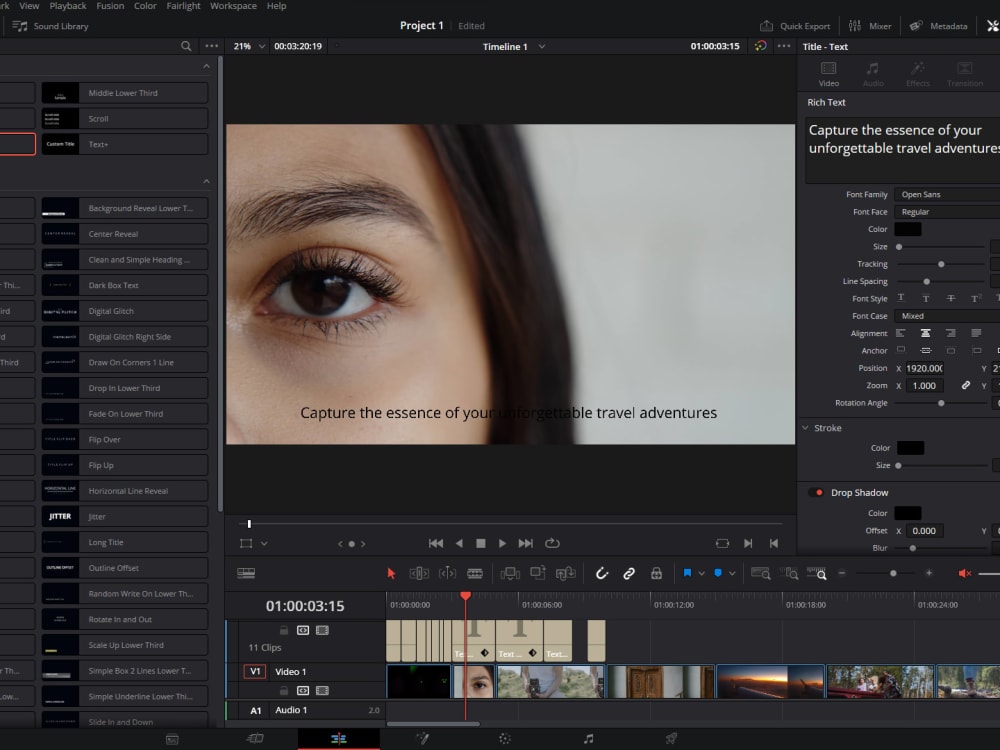Image resolution: width=1000 pixels, height=750 pixels.
Task: Click the text Color swatch
Action: pyautogui.click(x=908, y=229)
